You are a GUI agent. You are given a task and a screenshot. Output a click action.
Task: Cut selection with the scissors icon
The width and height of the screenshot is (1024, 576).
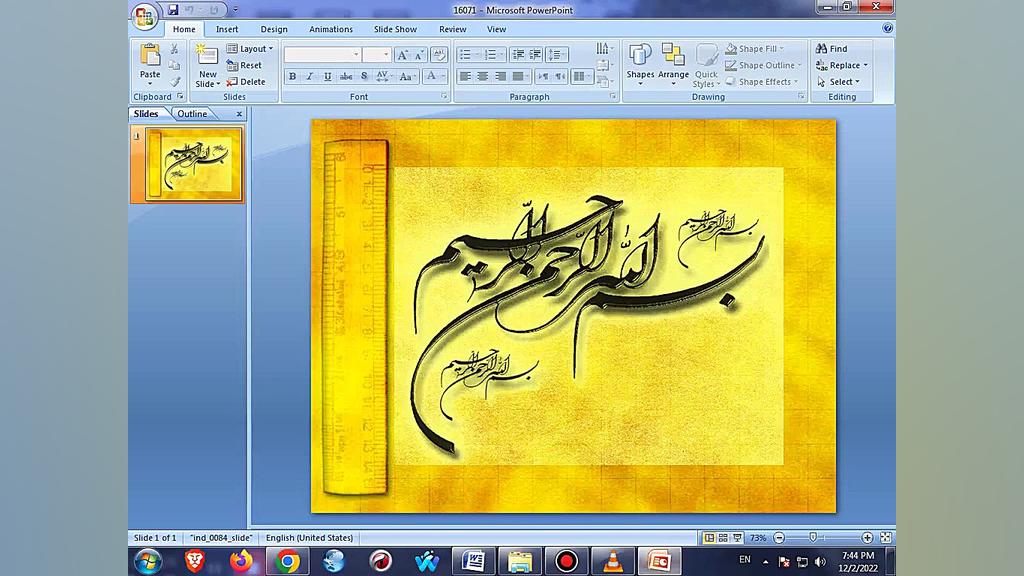coord(174,49)
